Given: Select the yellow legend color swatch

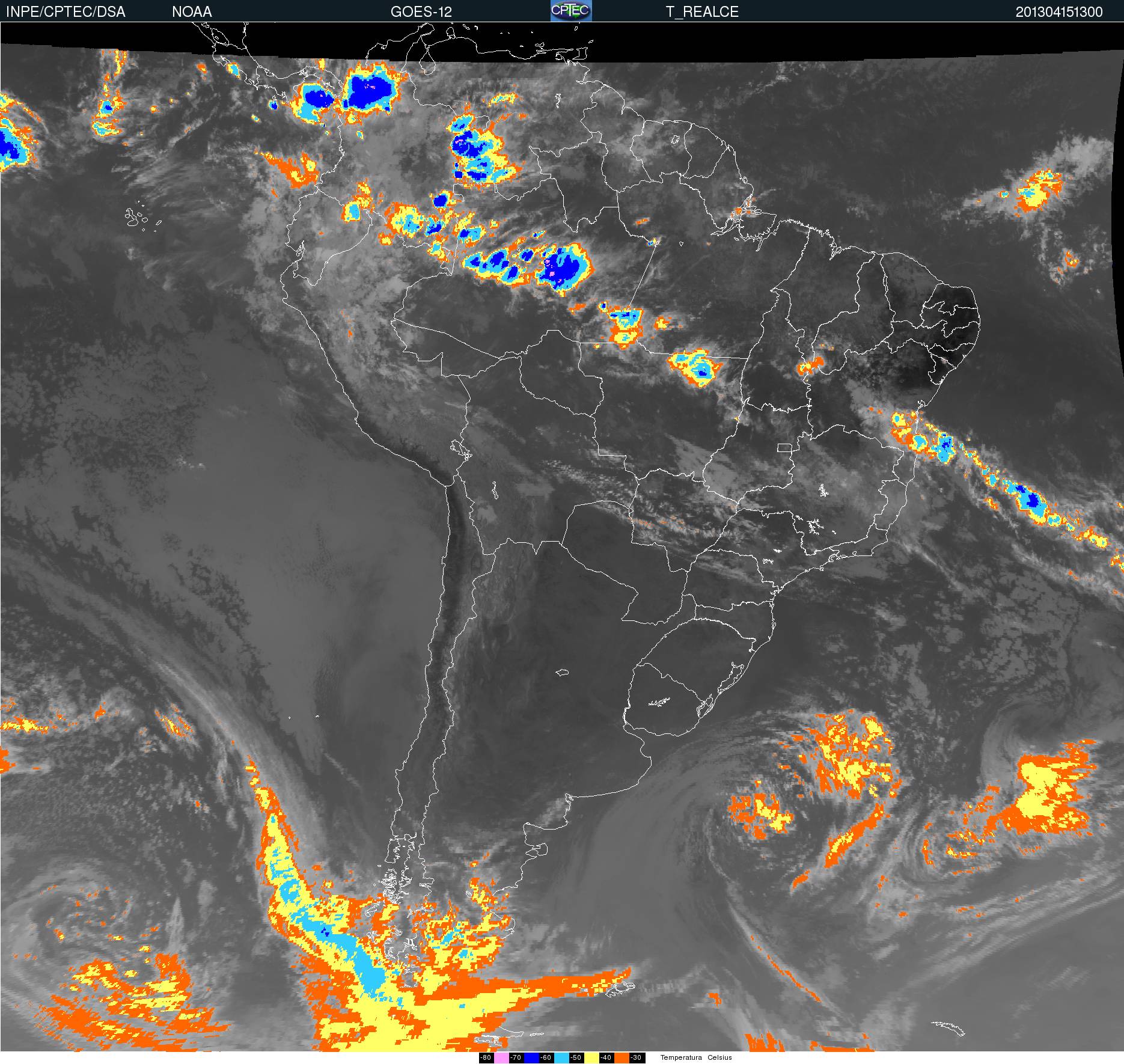Looking at the screenshot, I should [591, 1058].
